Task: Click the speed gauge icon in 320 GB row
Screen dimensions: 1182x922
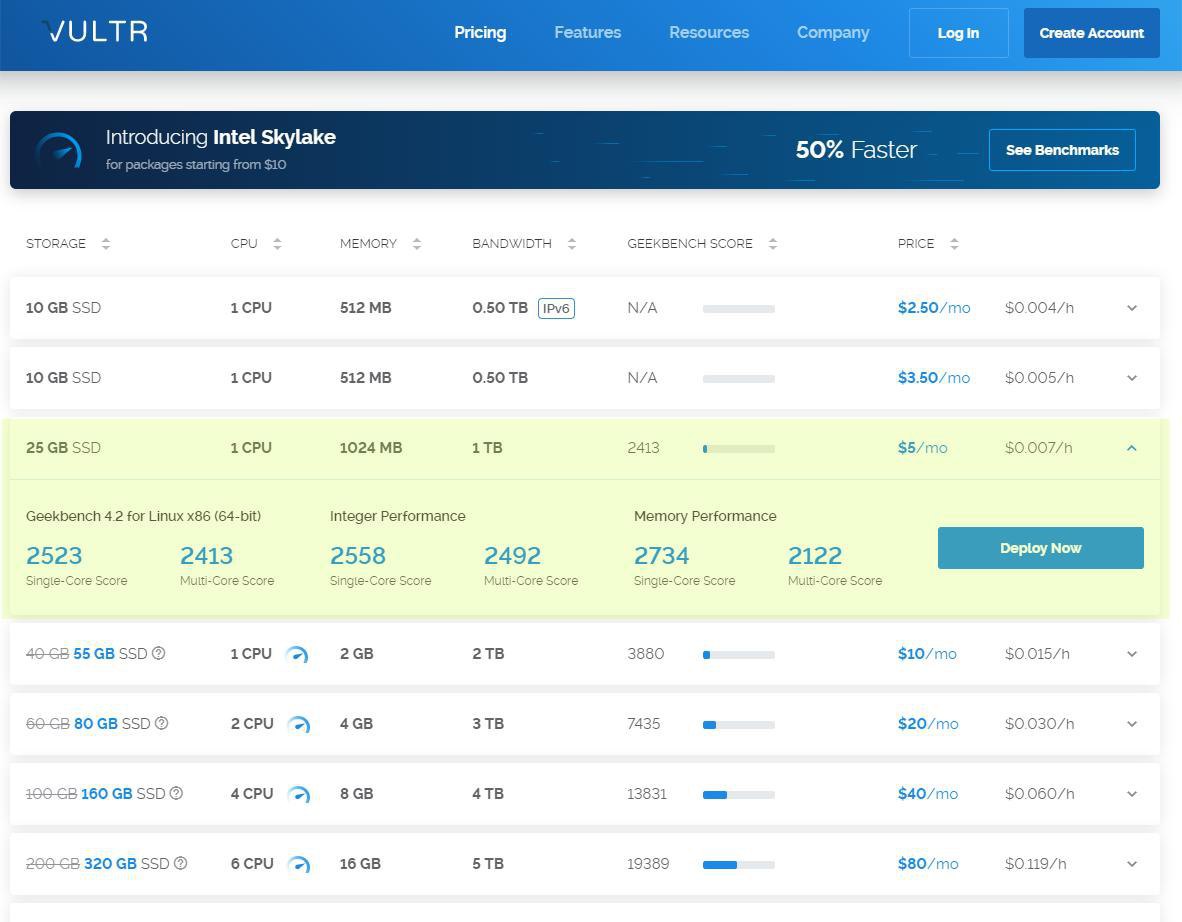Action: (299, 865)
